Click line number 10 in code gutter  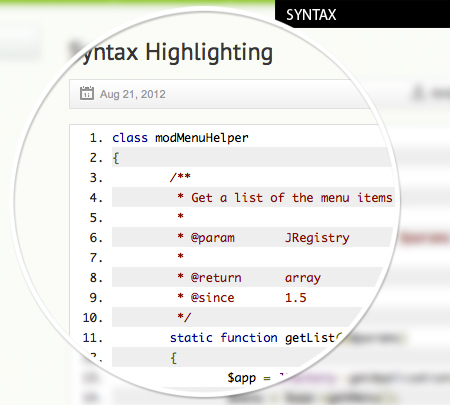click(93, 318)
